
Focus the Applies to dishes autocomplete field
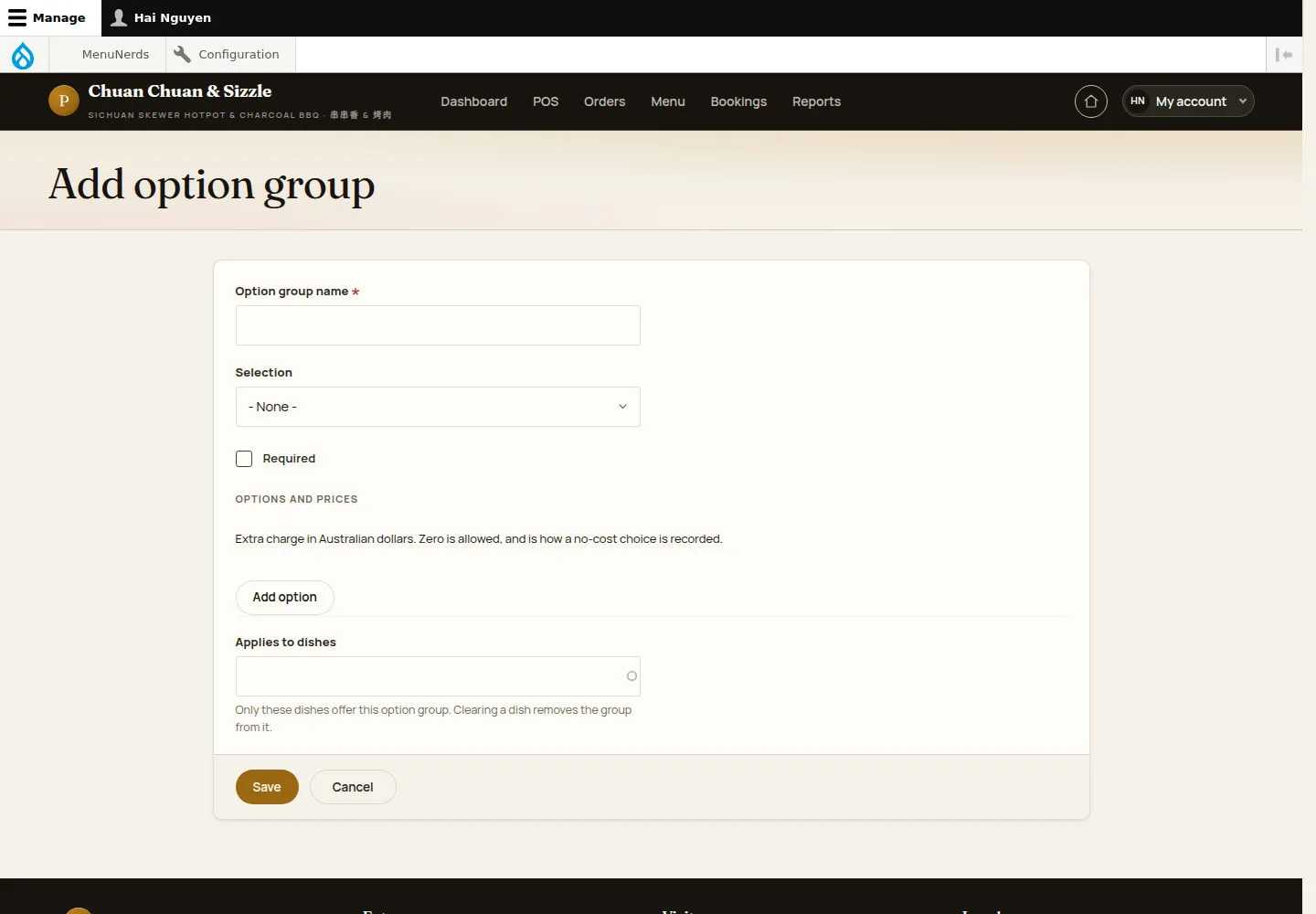point(438,676)
